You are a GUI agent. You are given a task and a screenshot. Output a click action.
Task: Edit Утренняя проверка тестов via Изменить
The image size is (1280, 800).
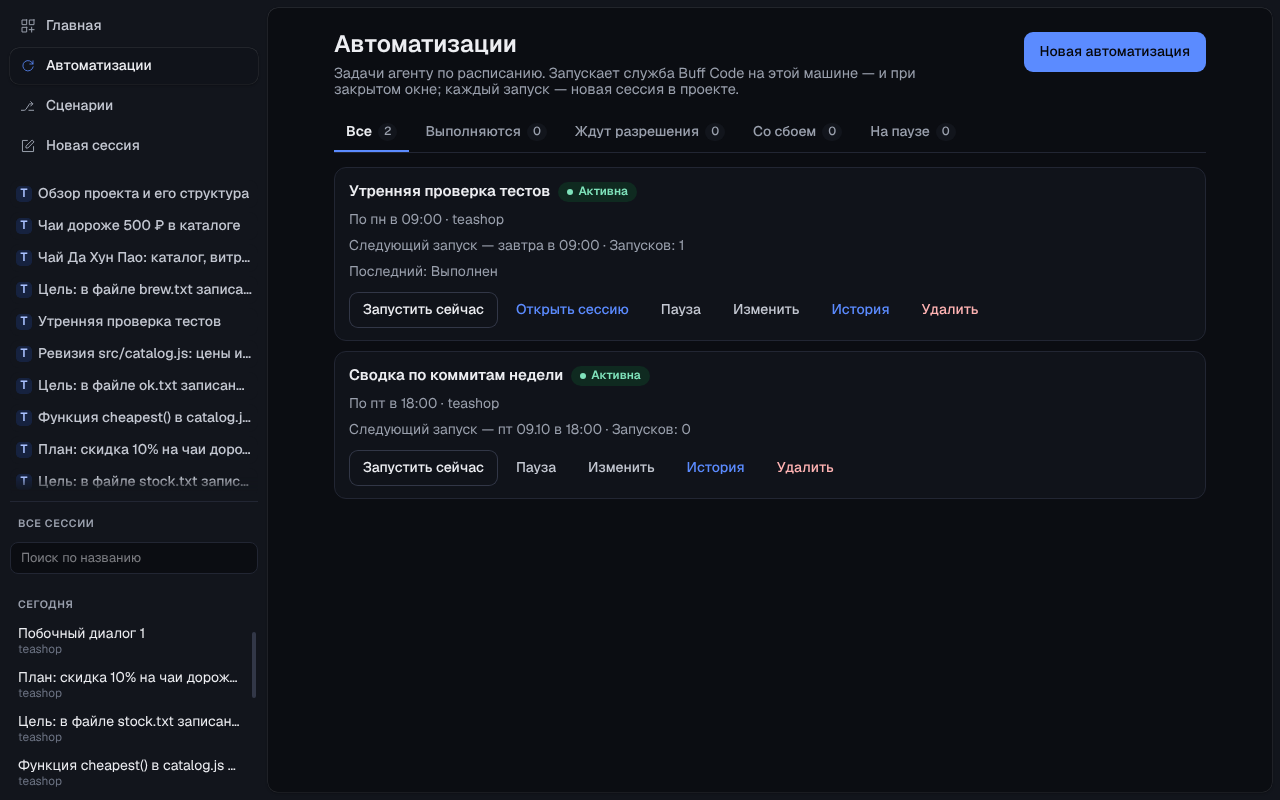coord(766,310)
